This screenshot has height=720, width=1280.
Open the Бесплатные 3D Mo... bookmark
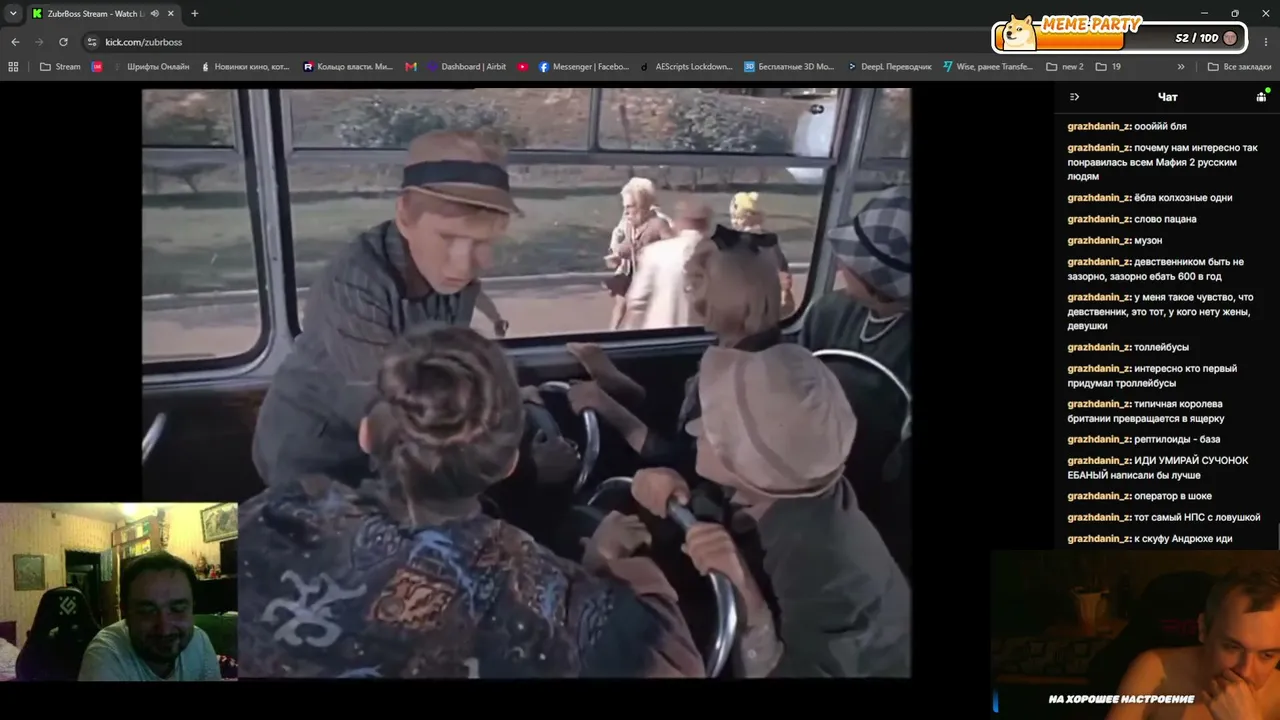[x=789, y=67]
